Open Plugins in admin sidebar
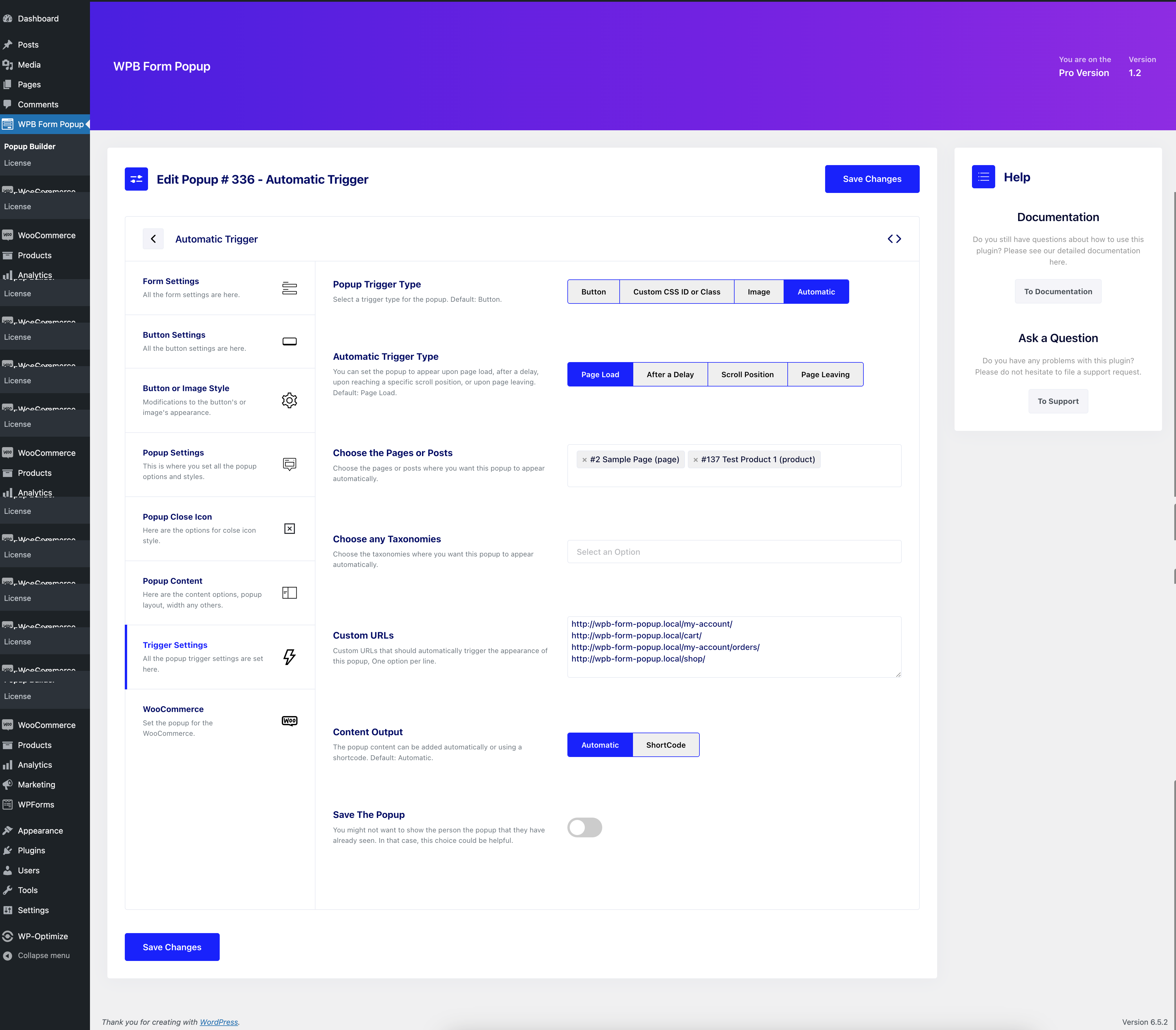The height and width of the screenshot is (1030, 1176). tap(31, 850)
